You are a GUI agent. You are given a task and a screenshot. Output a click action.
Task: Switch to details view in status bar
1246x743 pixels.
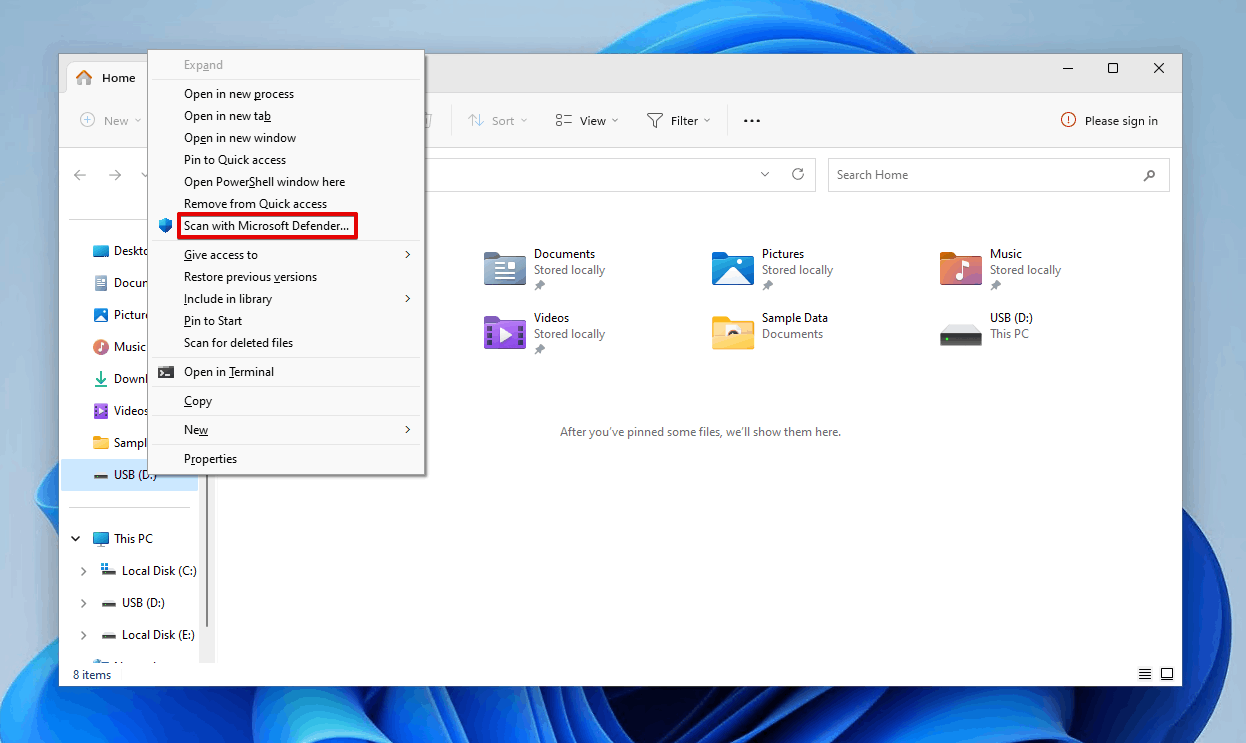click(x=1145, y=674)
